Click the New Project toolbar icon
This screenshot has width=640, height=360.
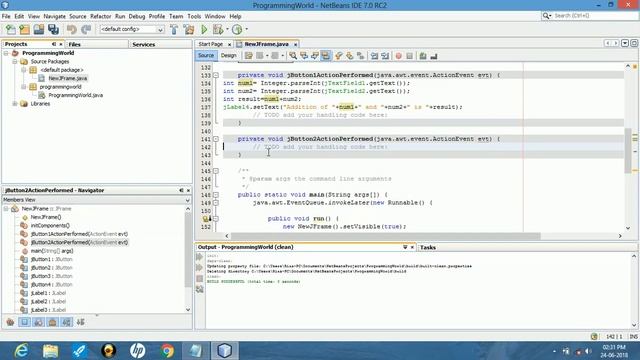(x=24, y=29)
